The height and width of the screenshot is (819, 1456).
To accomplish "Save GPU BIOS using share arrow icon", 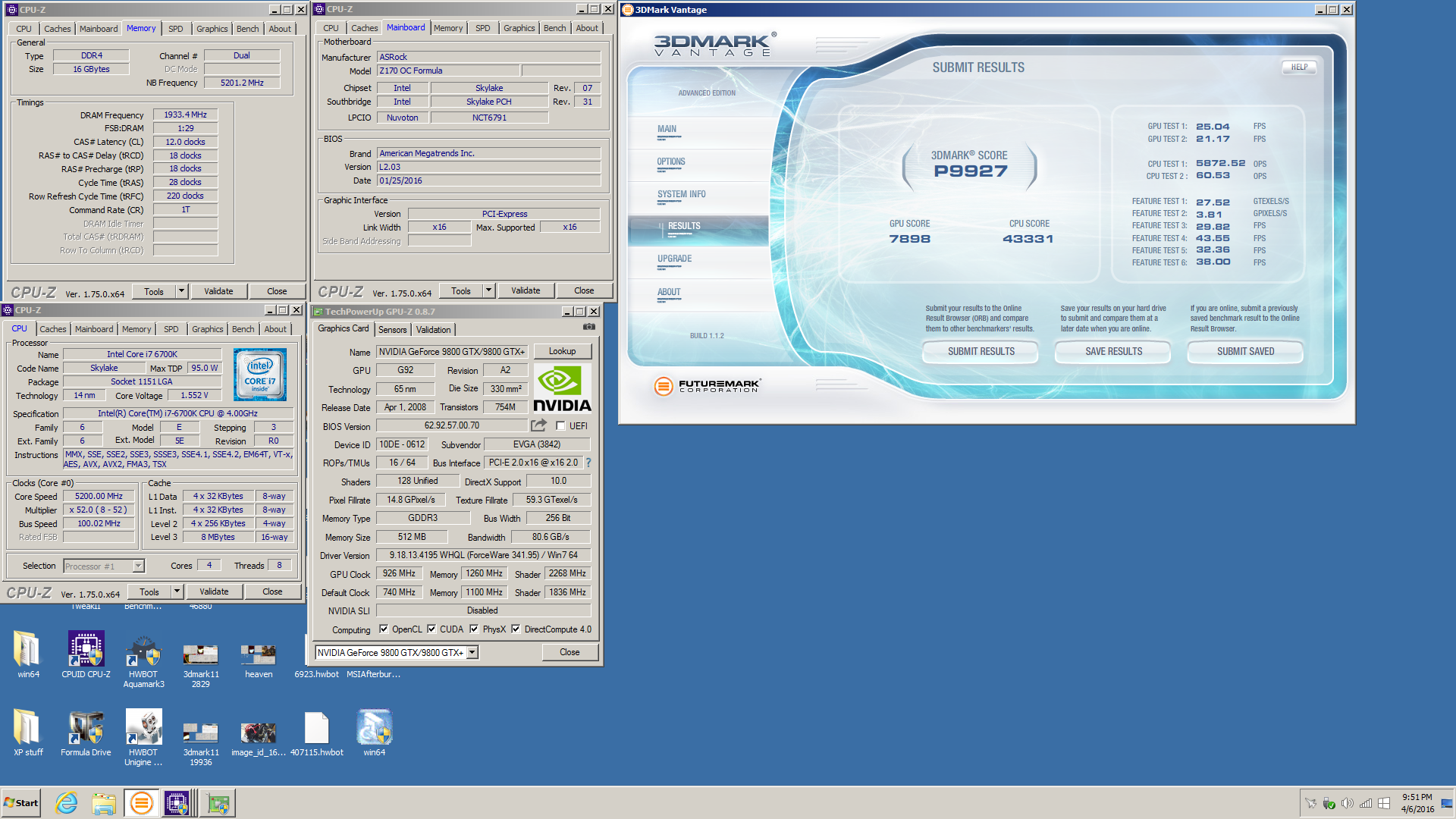I will (538, 425).
